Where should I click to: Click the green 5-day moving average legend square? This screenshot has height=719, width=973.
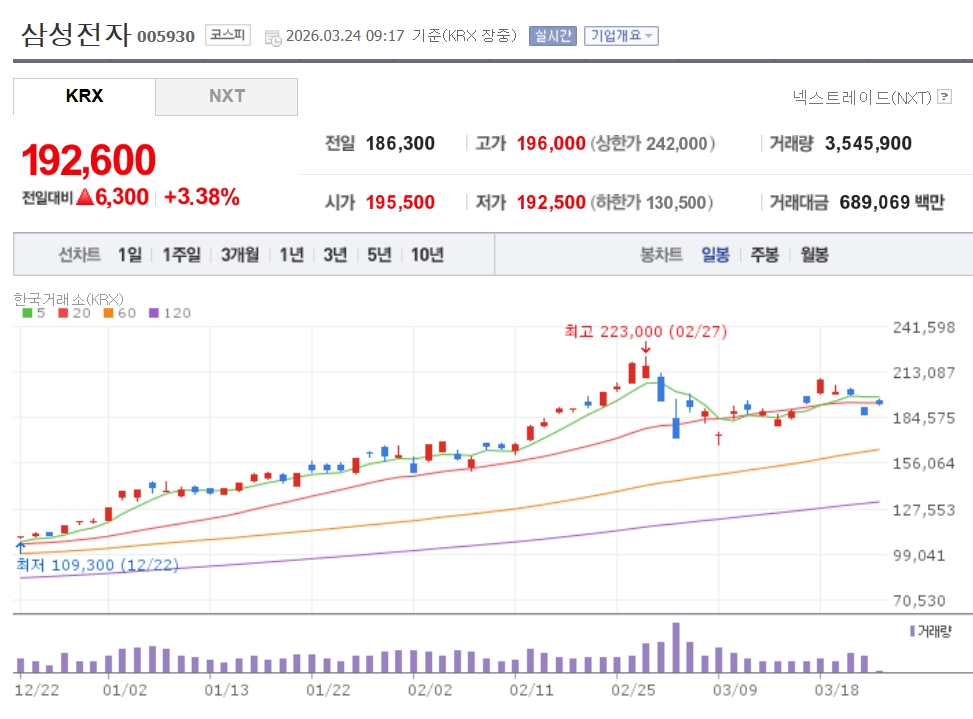coord(27,313)
